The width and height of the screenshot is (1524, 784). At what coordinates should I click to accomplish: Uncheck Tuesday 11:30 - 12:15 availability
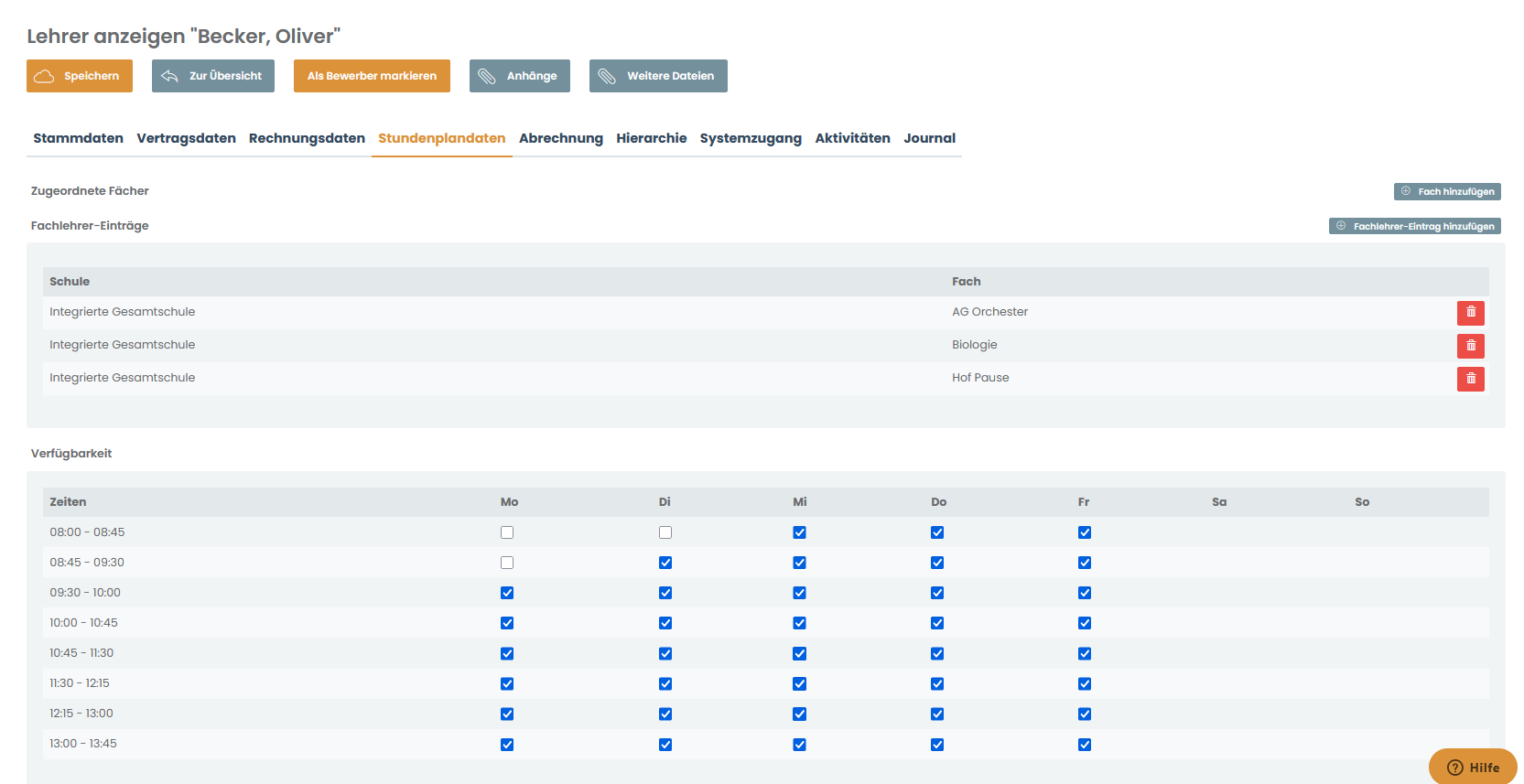[x=665, y=683]
